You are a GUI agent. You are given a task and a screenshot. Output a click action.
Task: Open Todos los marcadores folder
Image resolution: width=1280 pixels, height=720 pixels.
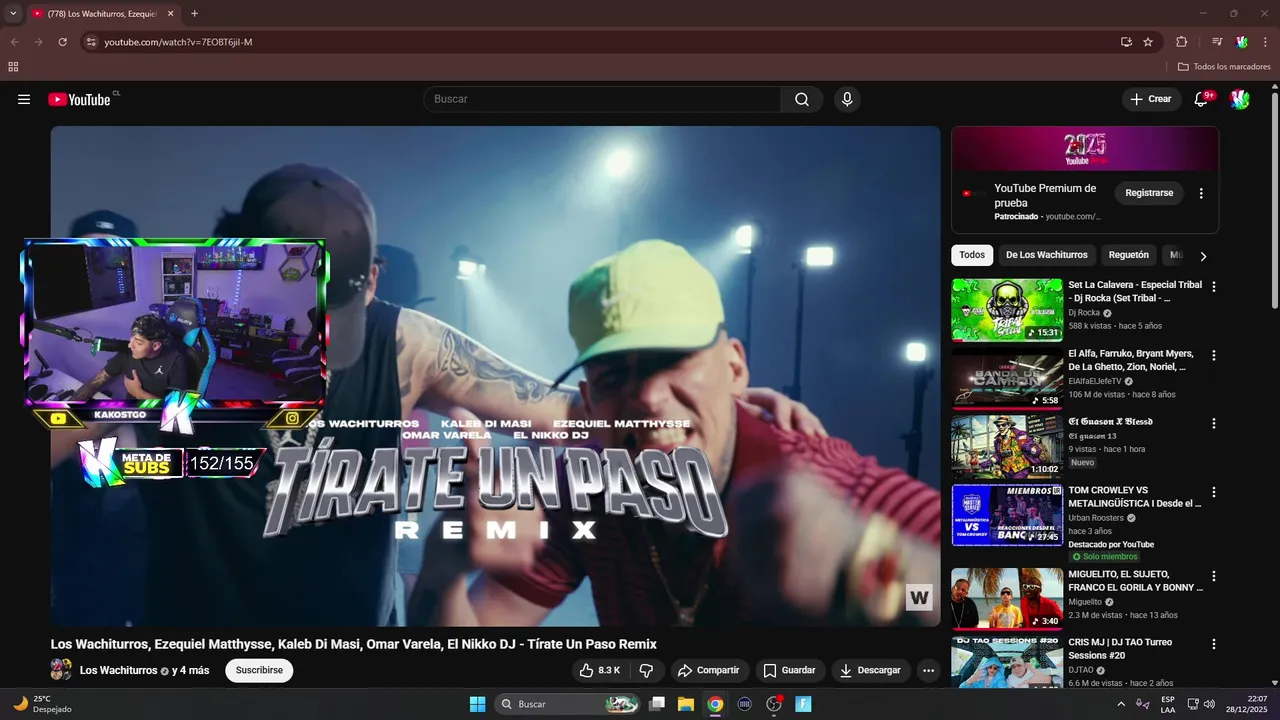click(x=1224, y=67)
